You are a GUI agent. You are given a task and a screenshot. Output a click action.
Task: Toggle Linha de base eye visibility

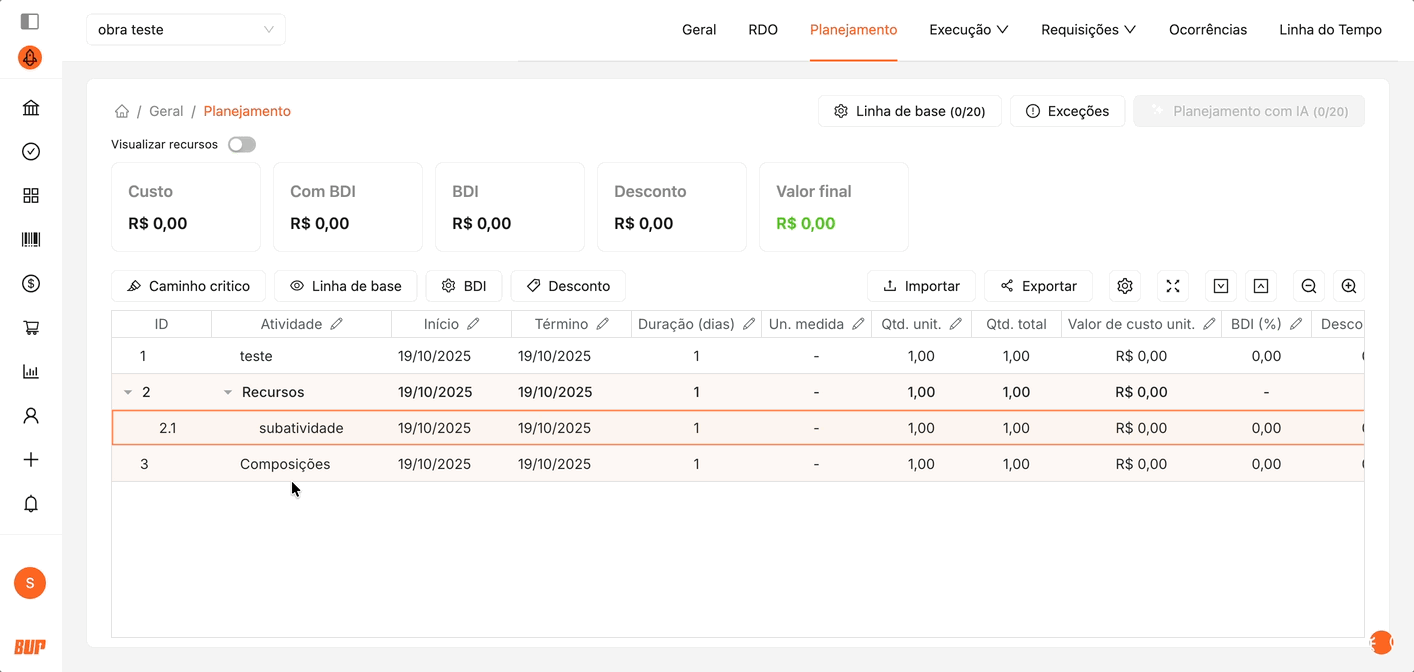coord(345,286)
